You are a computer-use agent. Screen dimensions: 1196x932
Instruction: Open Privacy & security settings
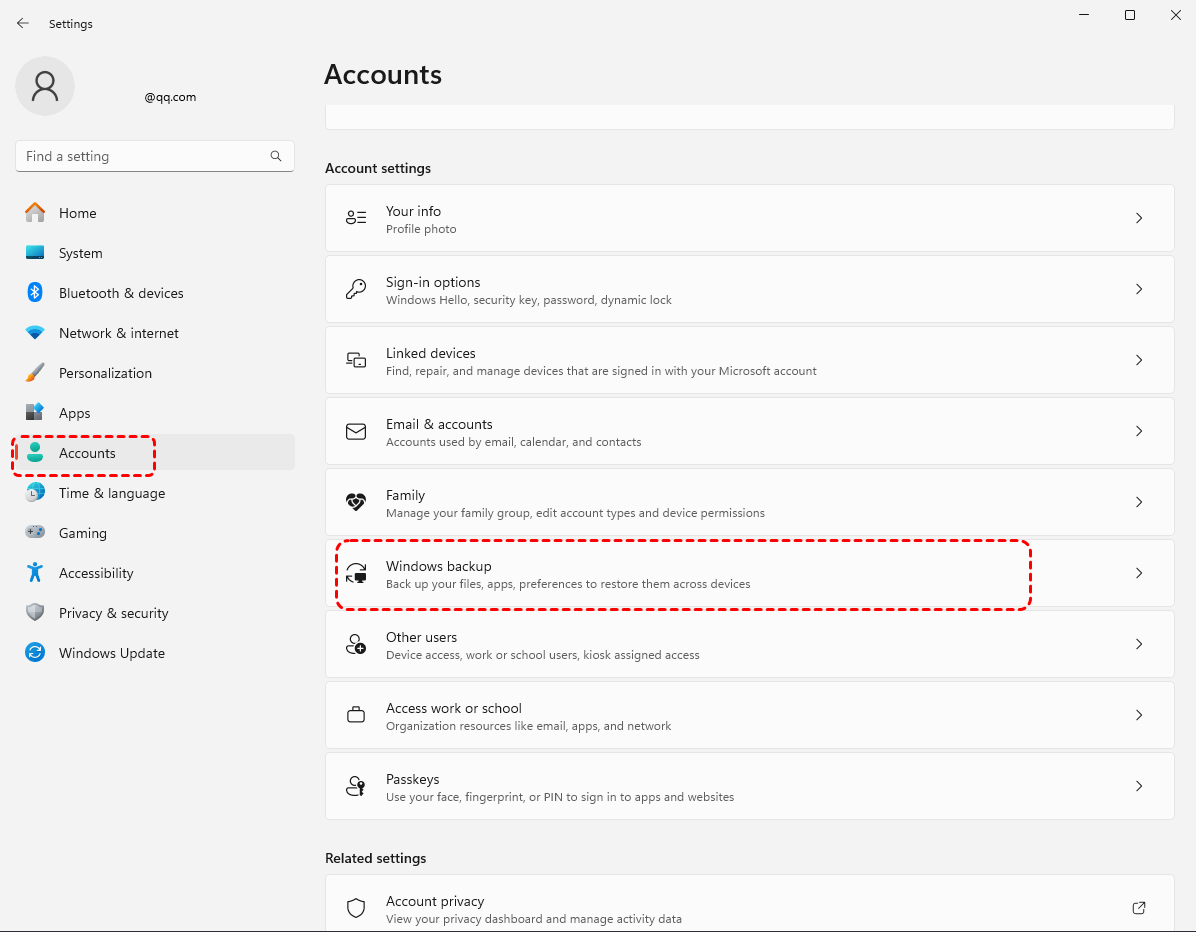click(155, 612)
